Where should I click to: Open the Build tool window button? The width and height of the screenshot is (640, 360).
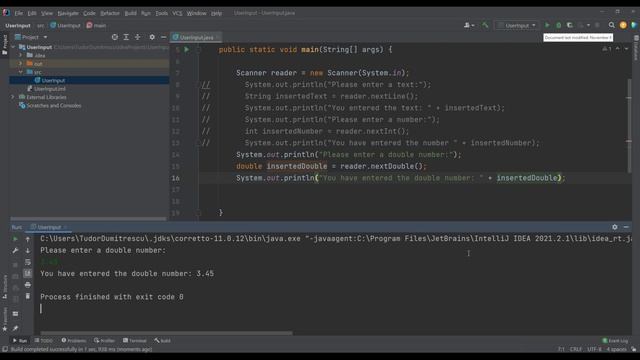click(x=162, y=340)
